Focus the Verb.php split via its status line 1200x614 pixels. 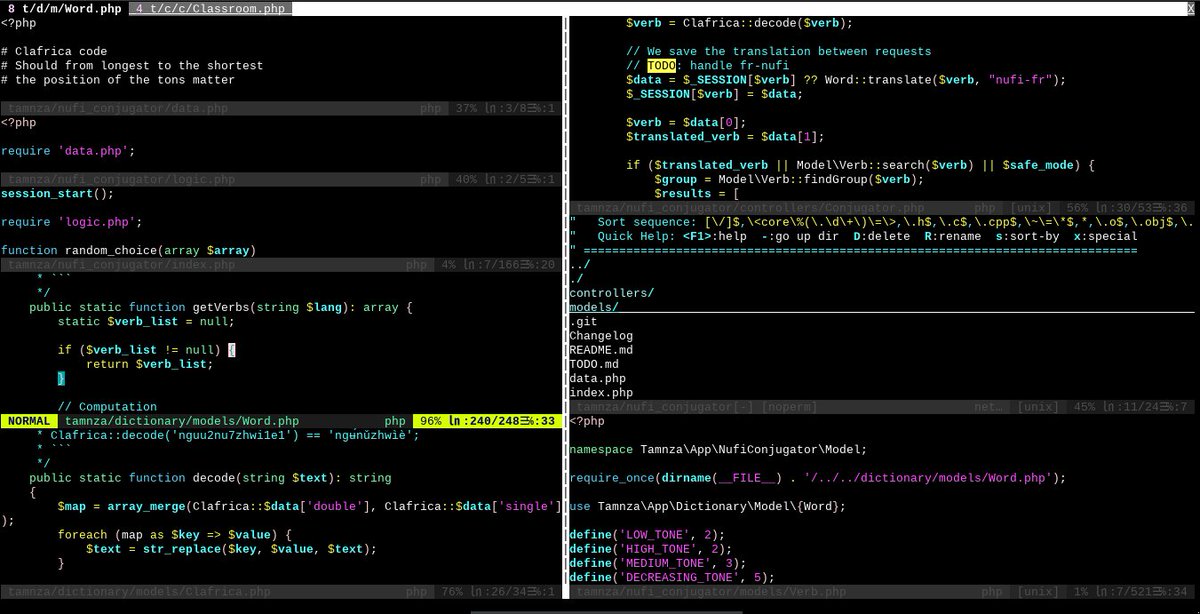[x=883, y=591]
